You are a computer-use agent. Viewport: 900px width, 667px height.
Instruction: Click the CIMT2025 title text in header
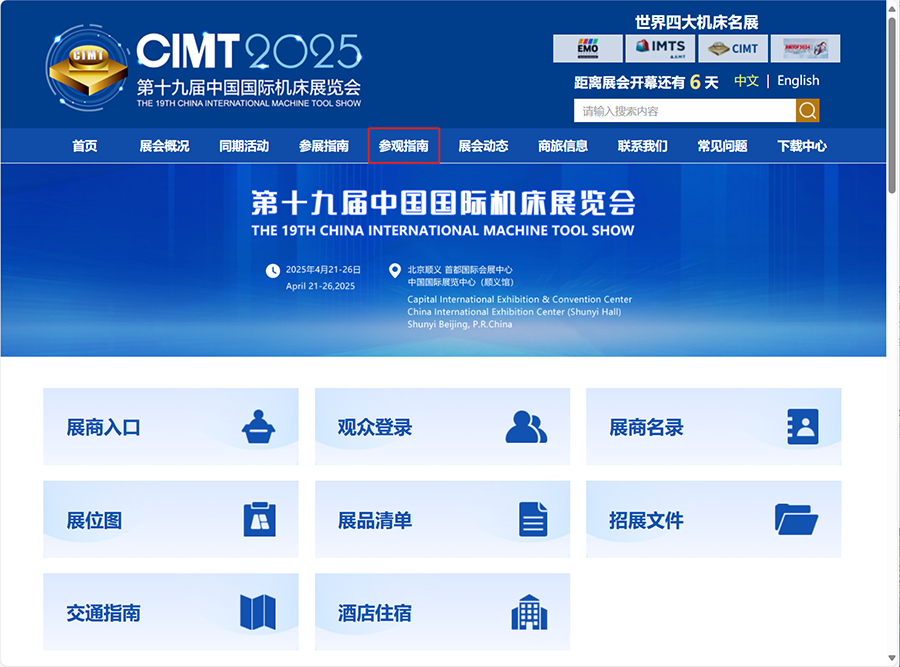(x=249, y=51)
